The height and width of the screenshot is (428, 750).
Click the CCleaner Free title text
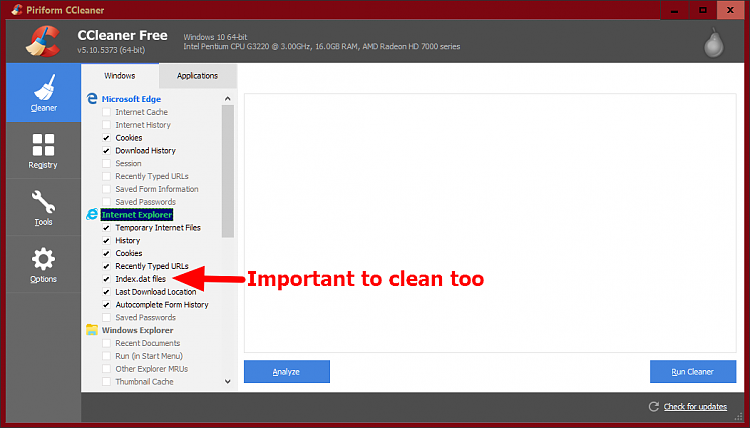point(122,35)
